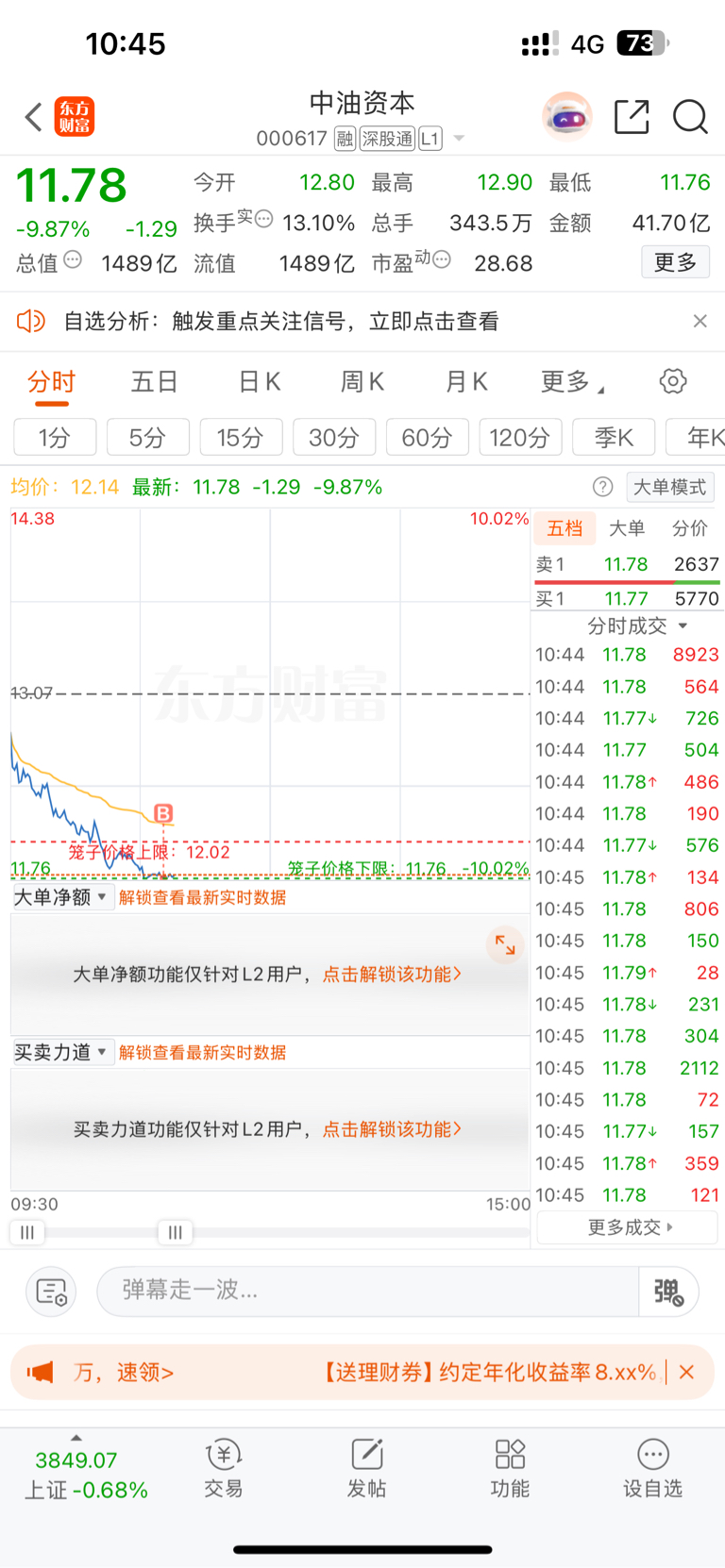Tap the promo megaphone icon

40,1372
